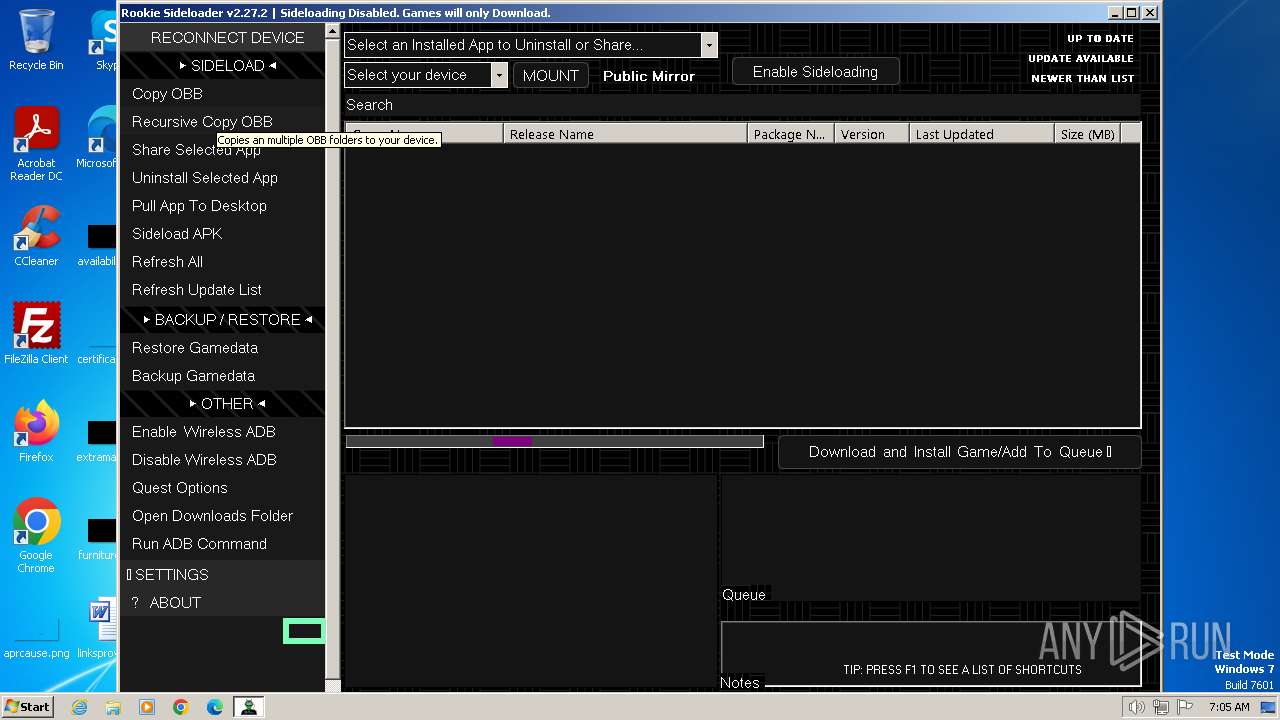Click Restore Gamedata
Screen dimensions: 1280x720
[x=222, y=348]
